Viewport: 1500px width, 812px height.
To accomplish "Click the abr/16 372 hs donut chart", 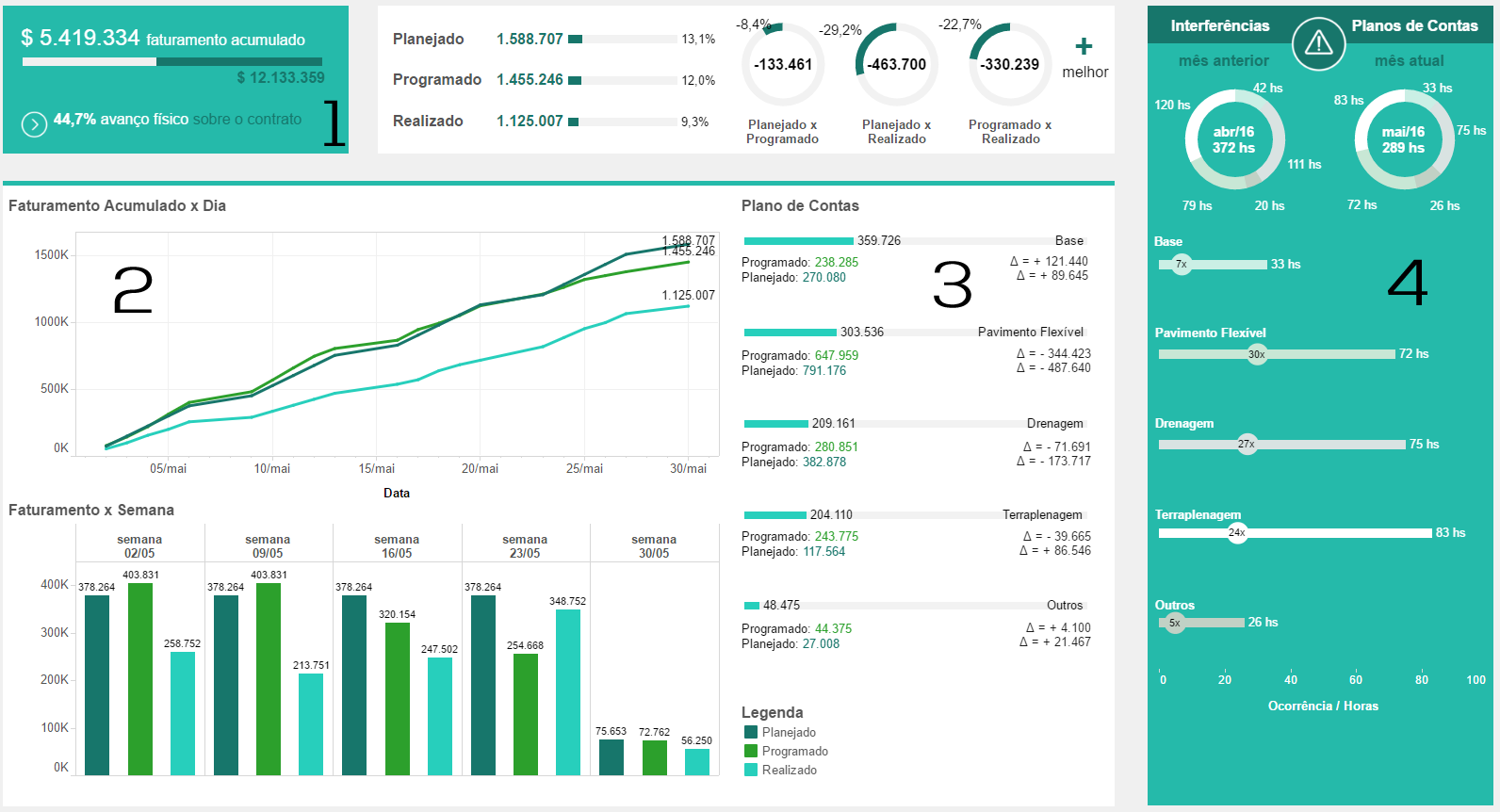I will [1233, 140].
